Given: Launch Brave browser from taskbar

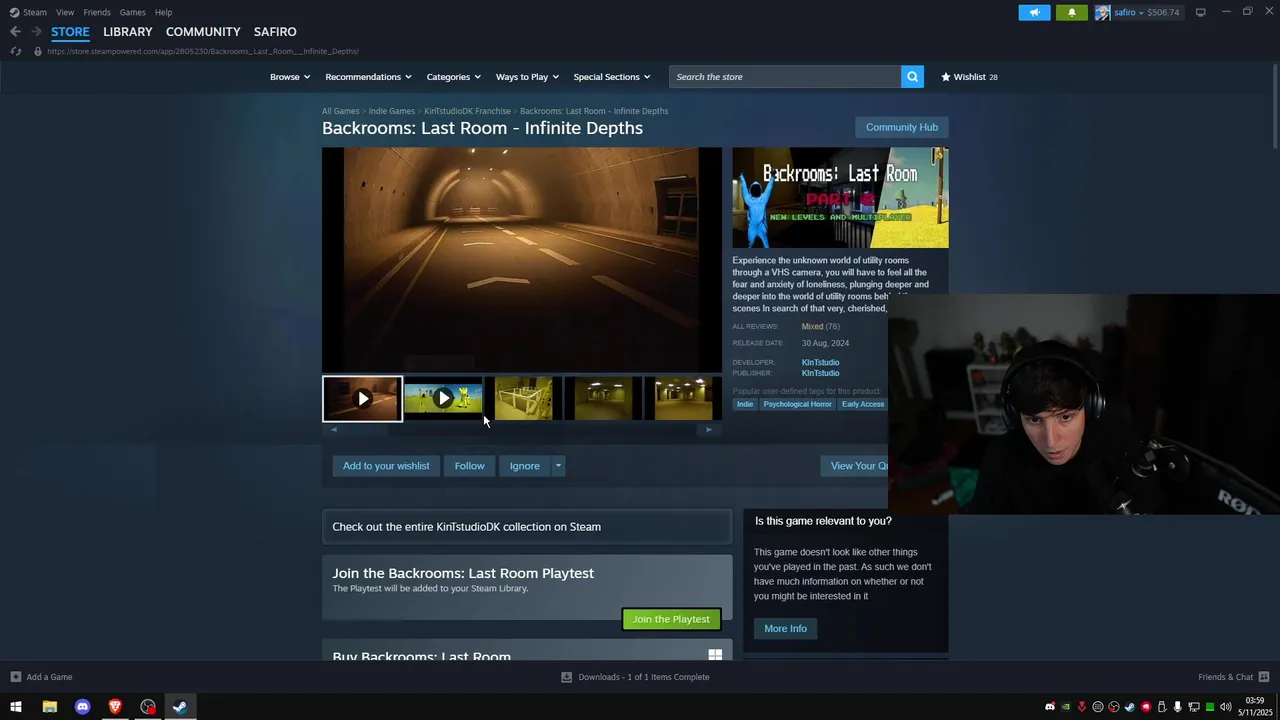Looking at the screenshot, I should coord(115,707).
